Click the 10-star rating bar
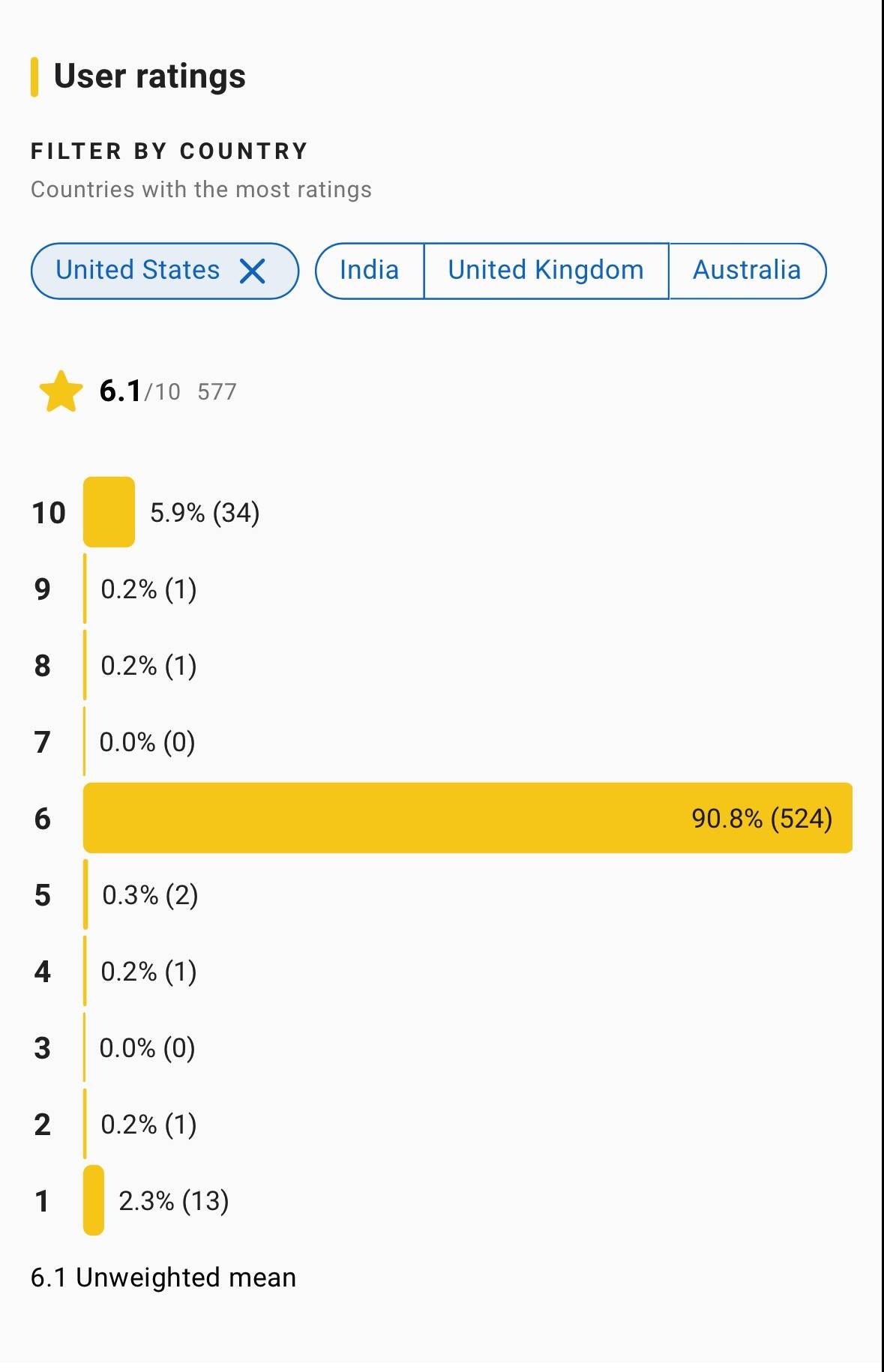884x1372 pixels. [x=109, y=512]
